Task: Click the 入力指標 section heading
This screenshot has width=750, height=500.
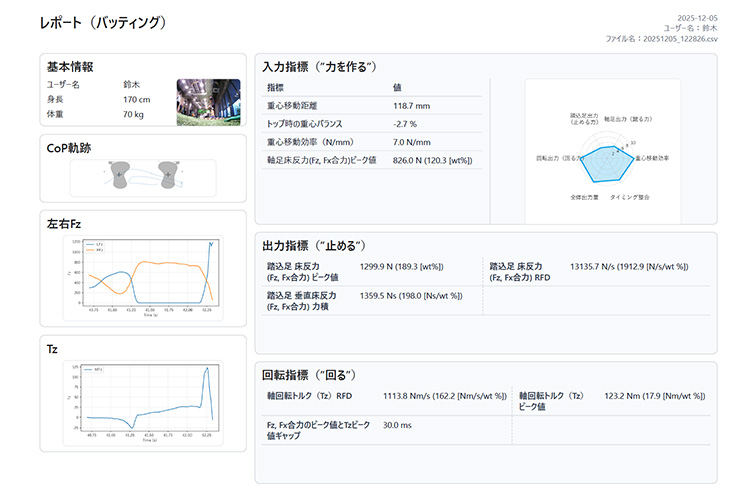Action: tap(319, 67)
